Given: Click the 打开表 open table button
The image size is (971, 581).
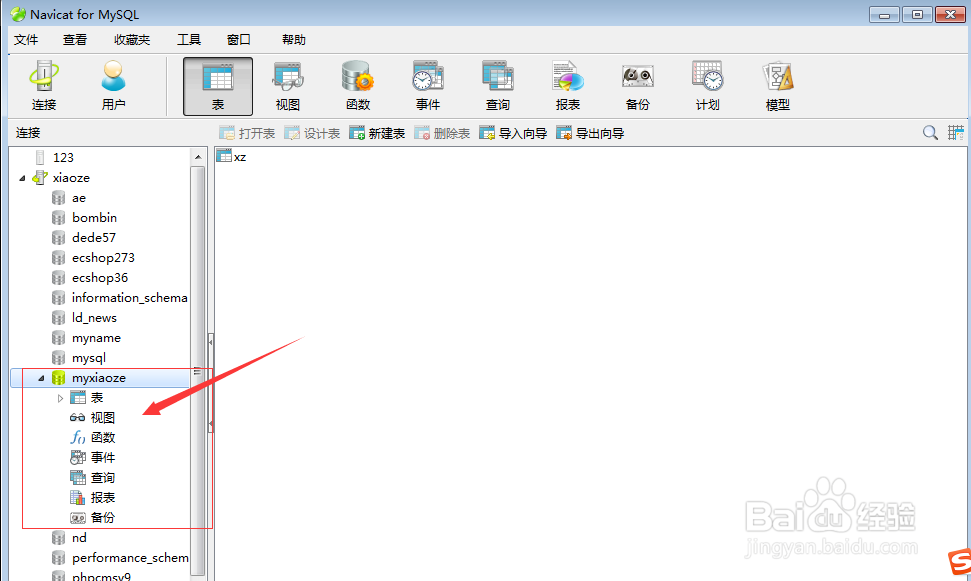Looking at the screenshot, I should pos(247,133).
